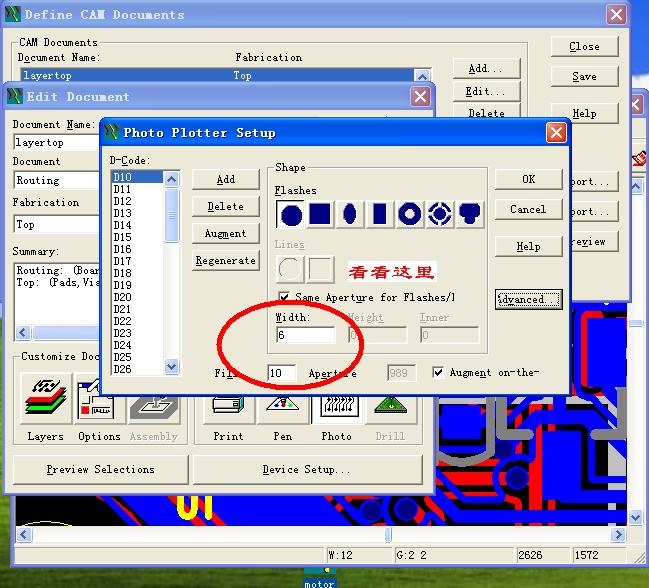This screenshot has height=588, width=649.
Task: Select the odd-shaped flash icon
Action: point(469,214)
